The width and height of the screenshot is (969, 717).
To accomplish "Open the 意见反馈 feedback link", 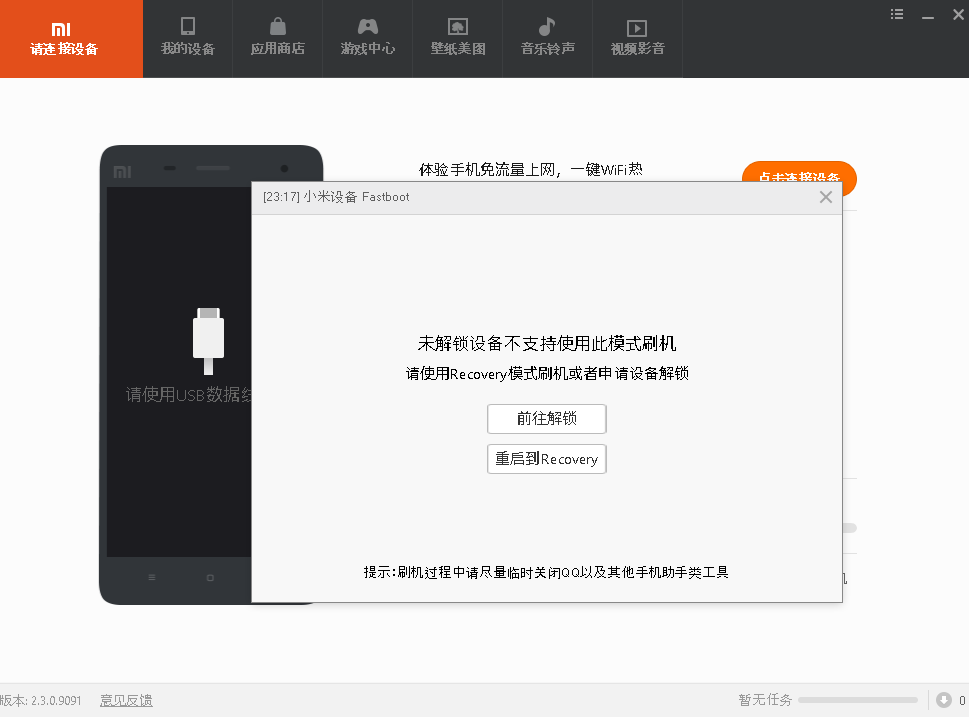I will tap(126, 700).
